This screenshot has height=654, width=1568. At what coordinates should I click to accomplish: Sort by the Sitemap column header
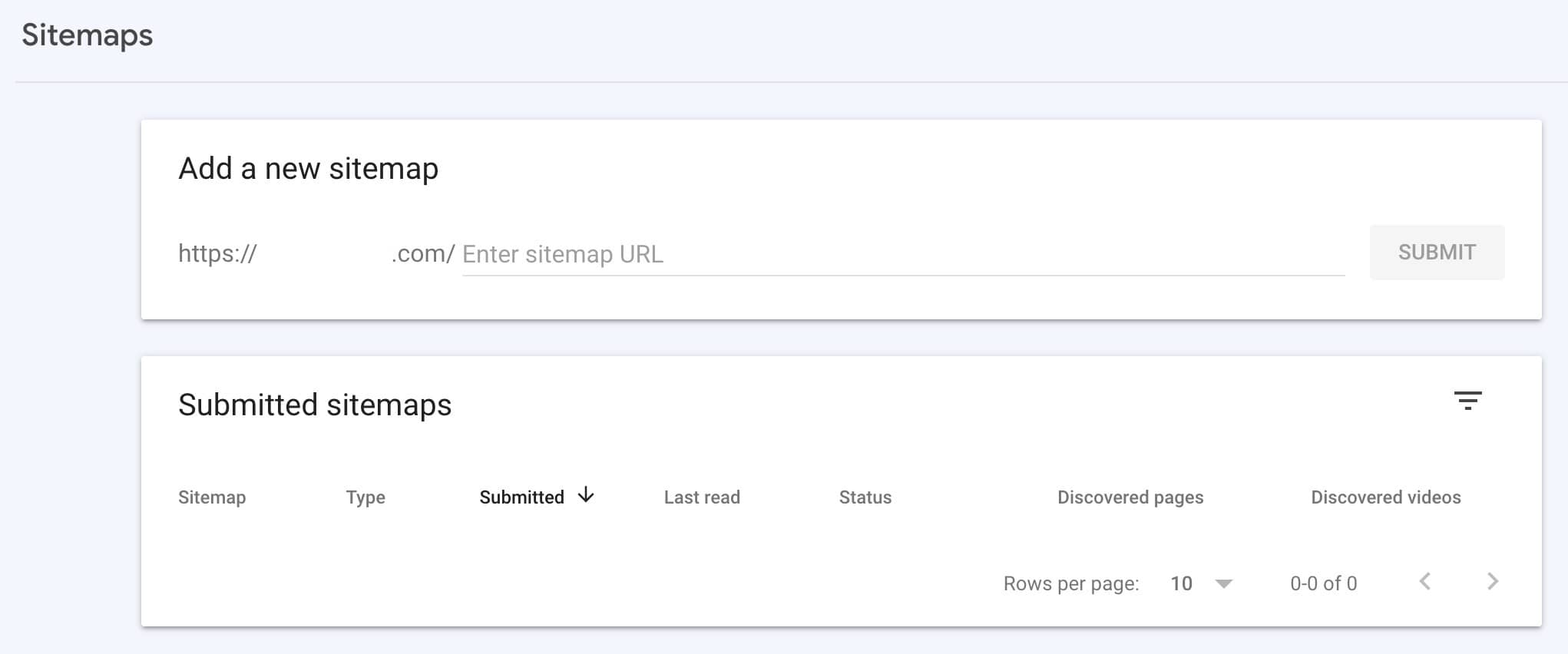click(212, 497)
